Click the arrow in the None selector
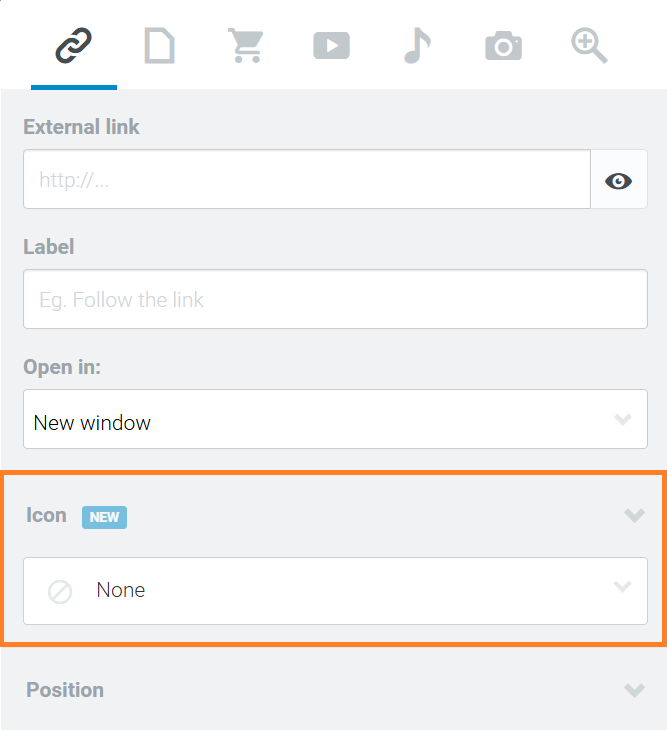The height and width of the screenshot is (730, 667). [623, 587]
